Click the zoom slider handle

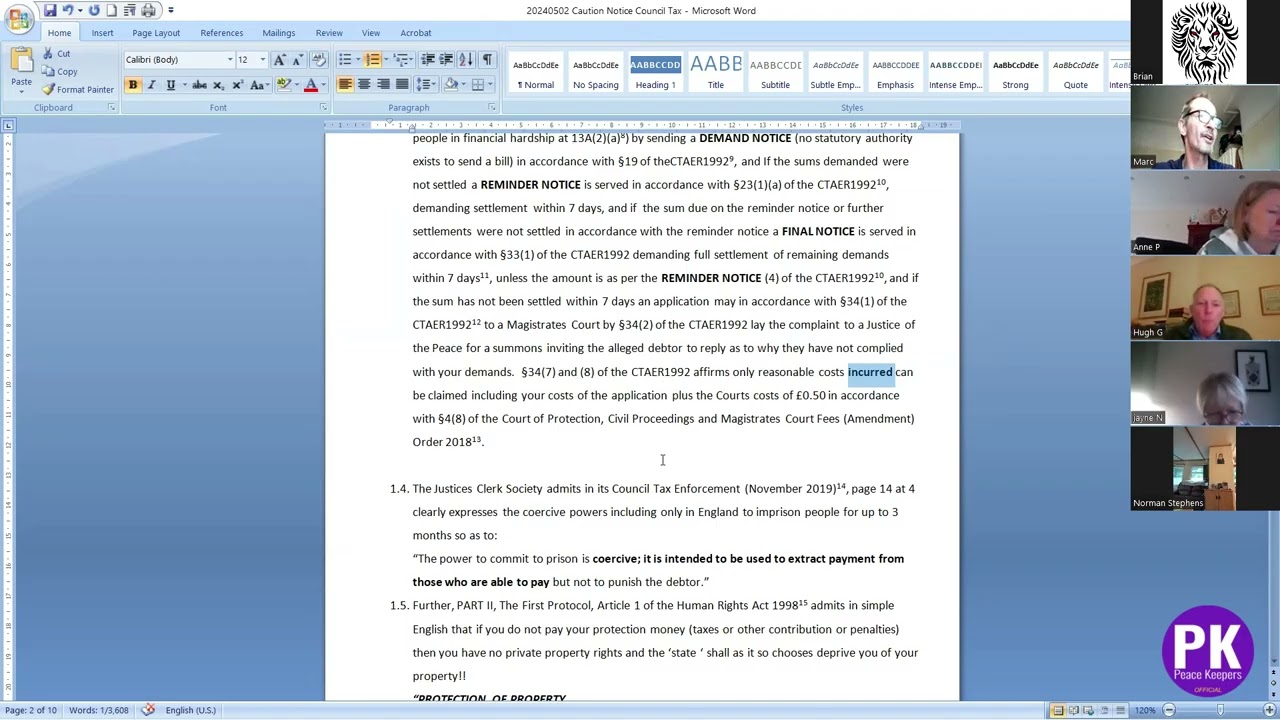point(1220,710)
